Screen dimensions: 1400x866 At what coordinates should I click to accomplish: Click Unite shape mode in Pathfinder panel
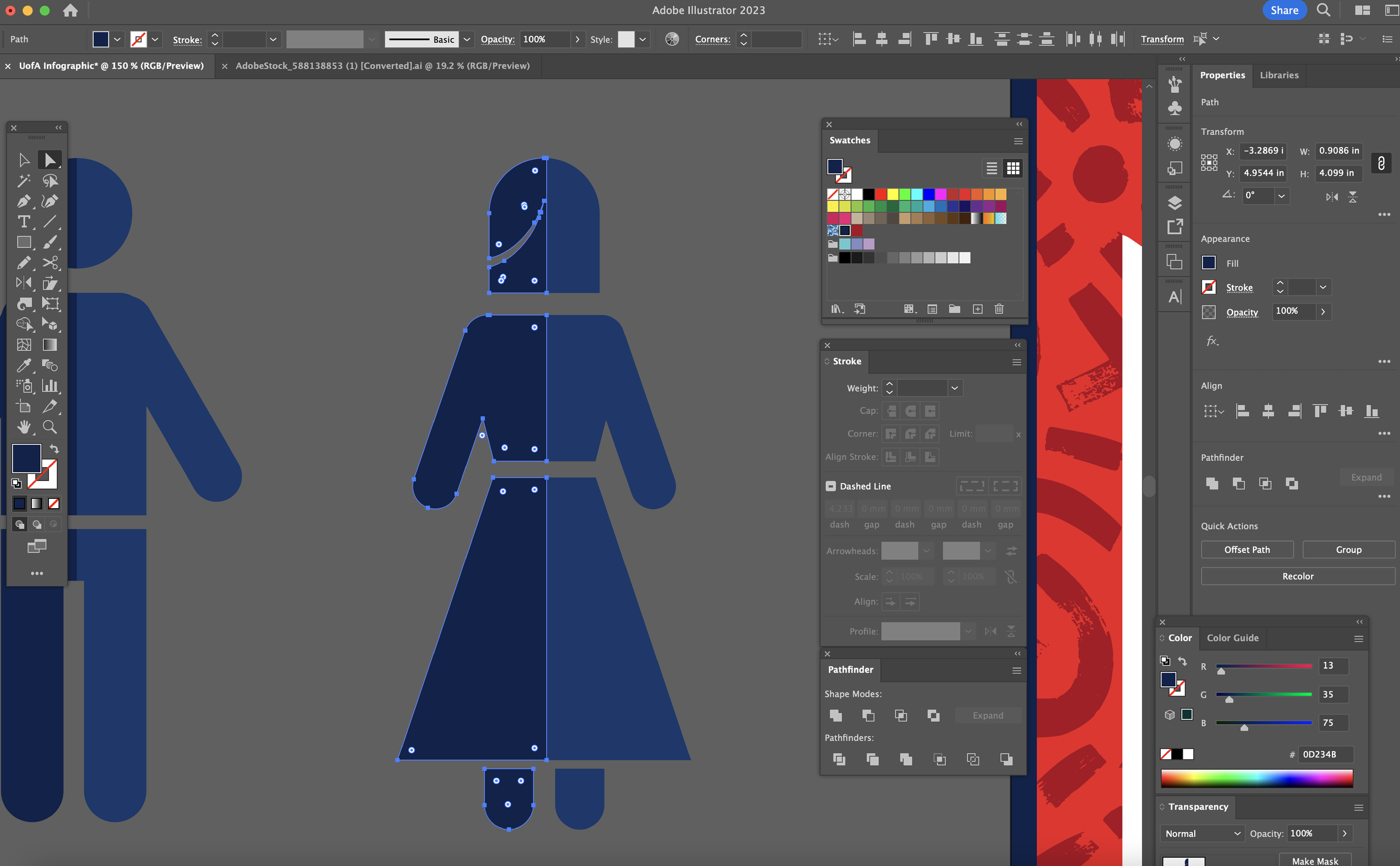point(836,715)
